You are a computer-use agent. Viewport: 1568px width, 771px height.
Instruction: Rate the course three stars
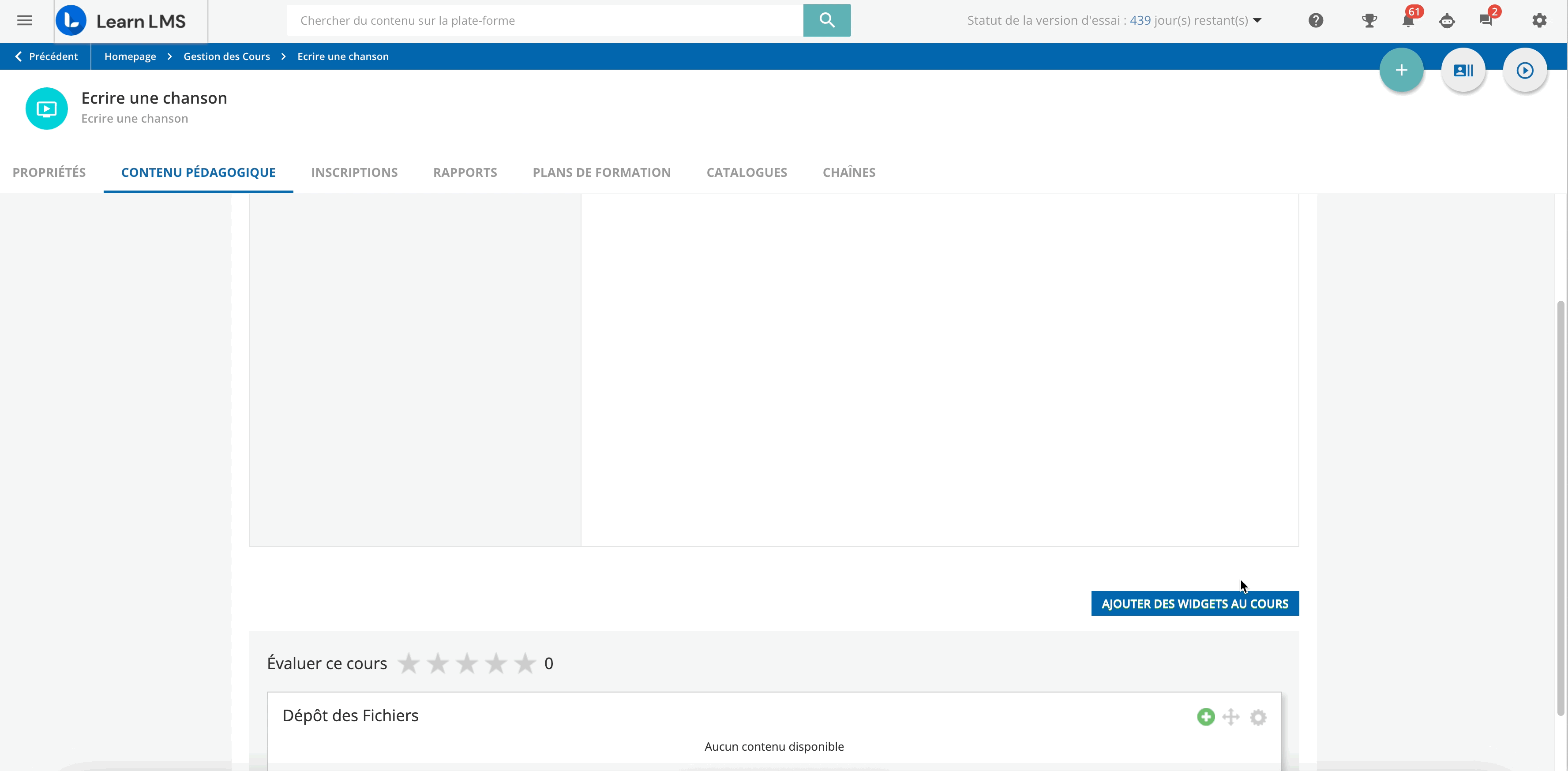(467, 663)
